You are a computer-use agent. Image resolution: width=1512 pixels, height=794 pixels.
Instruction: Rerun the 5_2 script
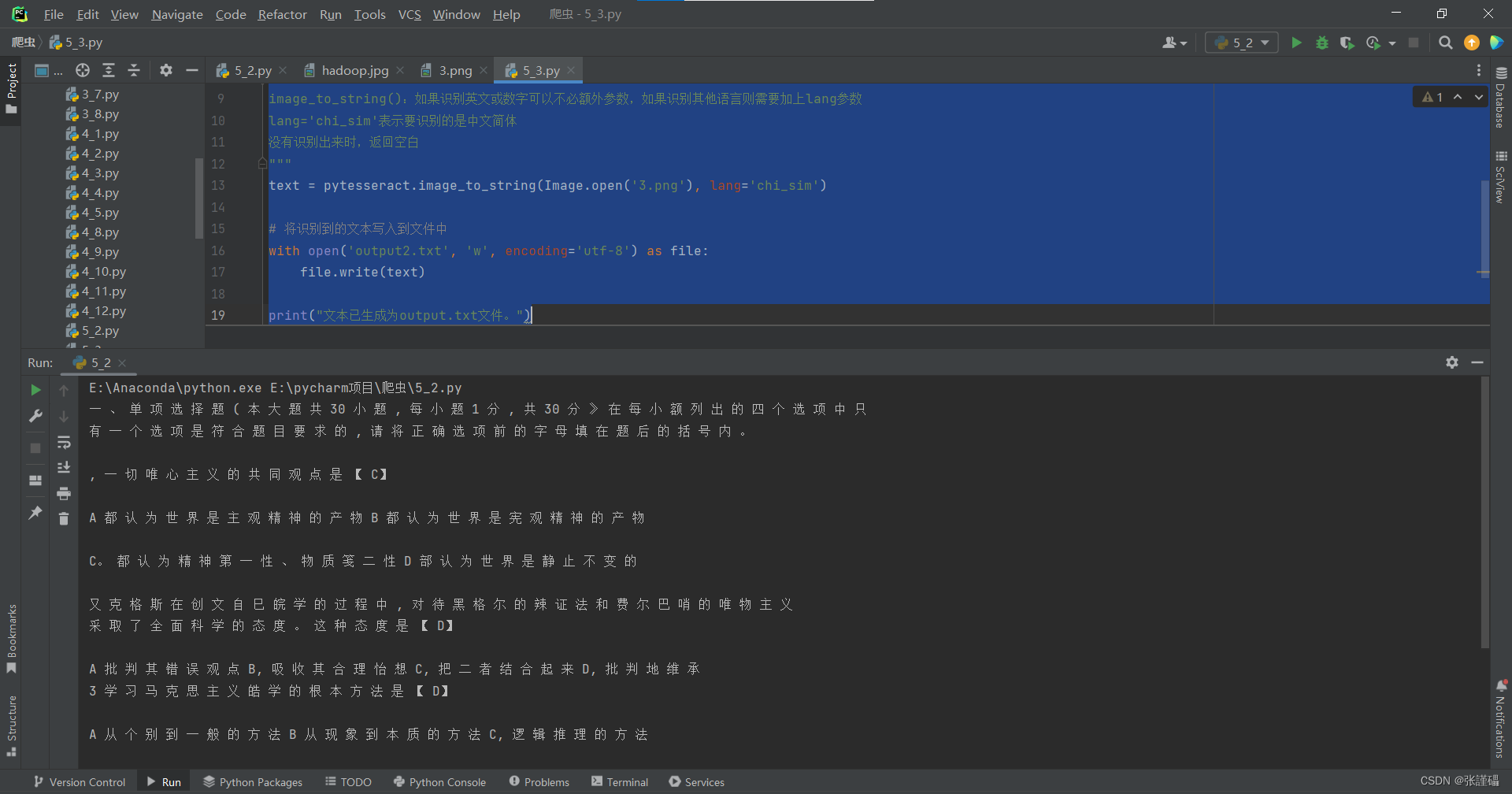(35, 389)
